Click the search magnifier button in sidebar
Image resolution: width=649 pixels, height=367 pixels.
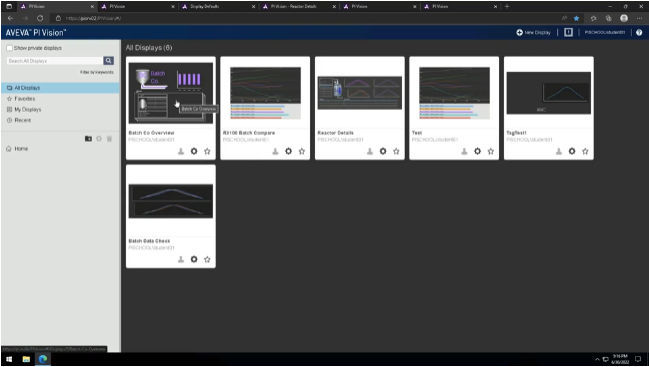[x=108, y=61]
